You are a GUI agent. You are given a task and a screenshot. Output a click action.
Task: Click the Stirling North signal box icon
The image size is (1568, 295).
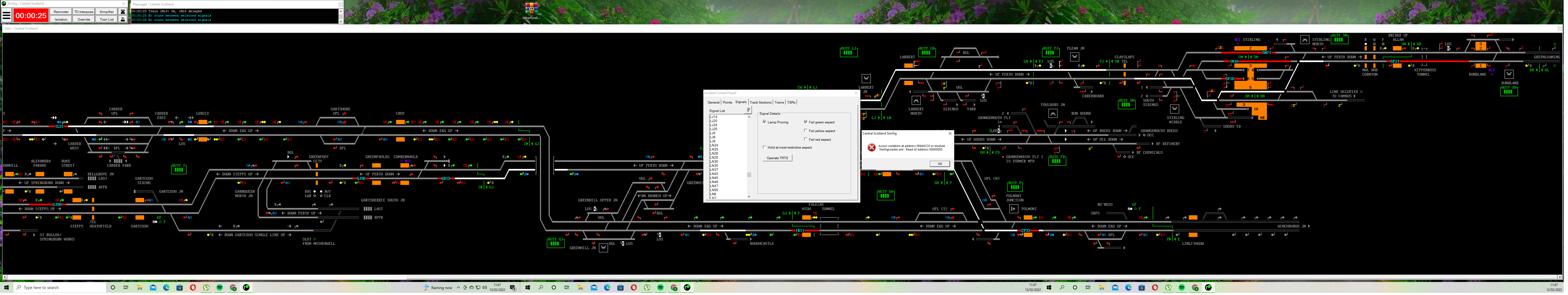(x=1305, y=40)
